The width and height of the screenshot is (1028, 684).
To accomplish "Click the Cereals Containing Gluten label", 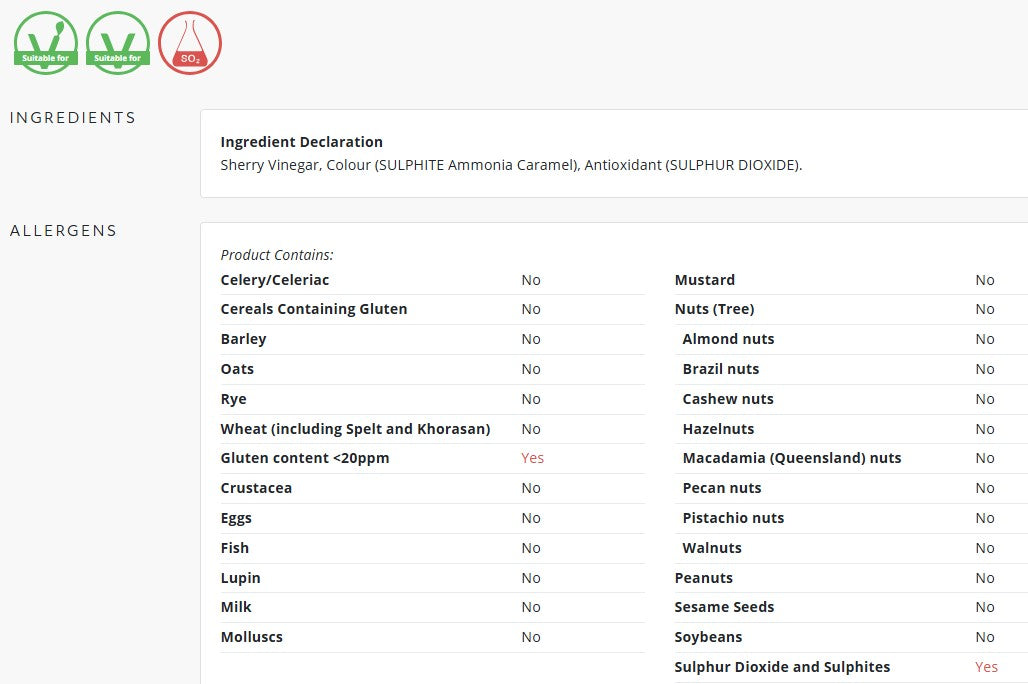I will pos(314,309).
